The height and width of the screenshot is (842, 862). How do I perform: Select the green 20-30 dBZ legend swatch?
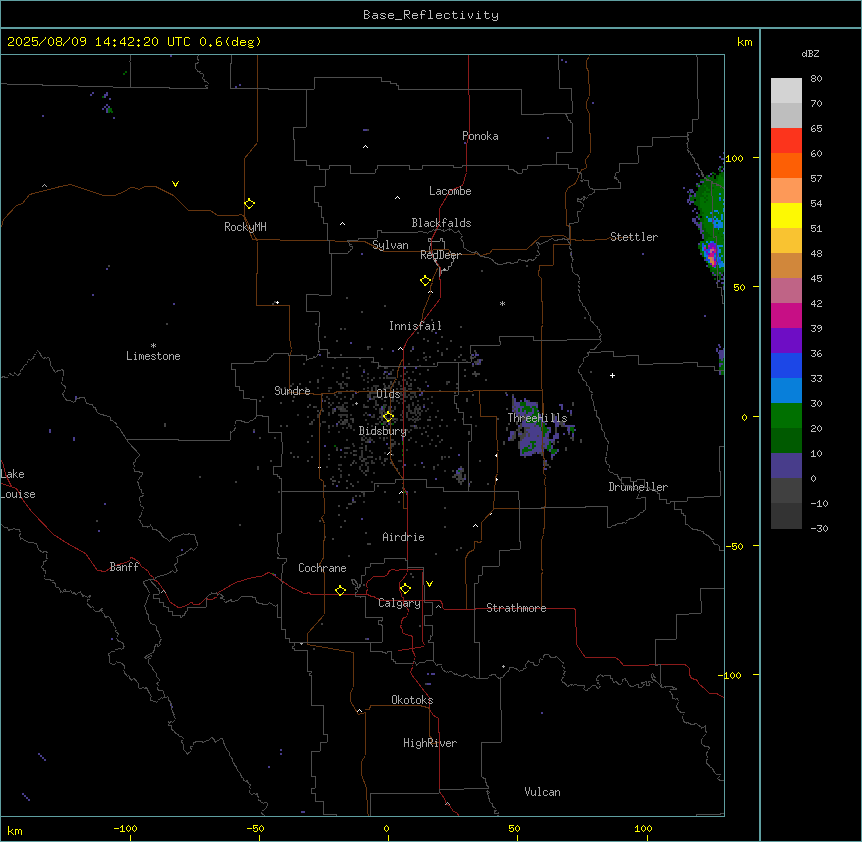point(786,416)
